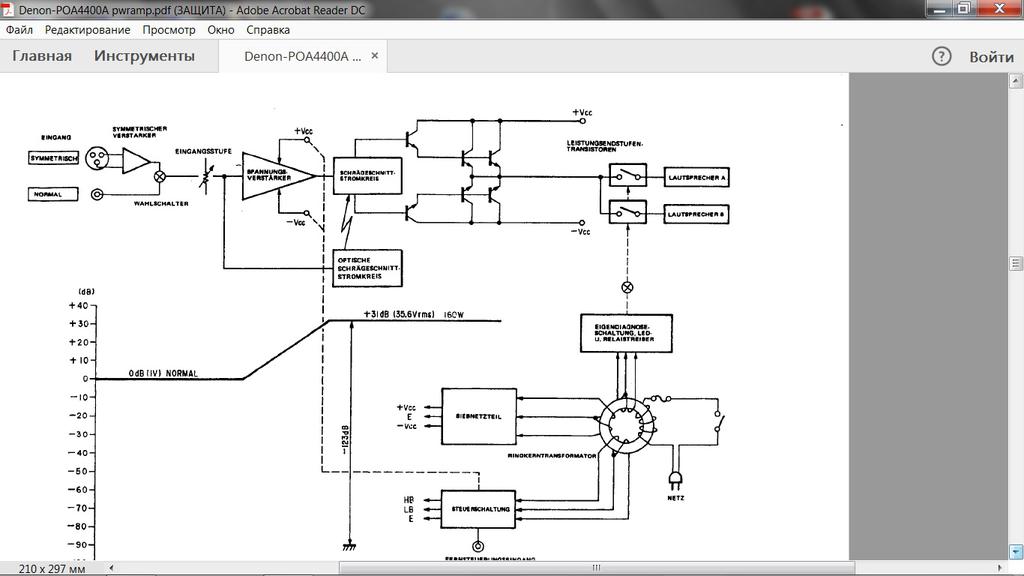This screenshot has height=576, width=1024.
Task: Click the vertical scrollbar thumb
Action: [1015, 264]
